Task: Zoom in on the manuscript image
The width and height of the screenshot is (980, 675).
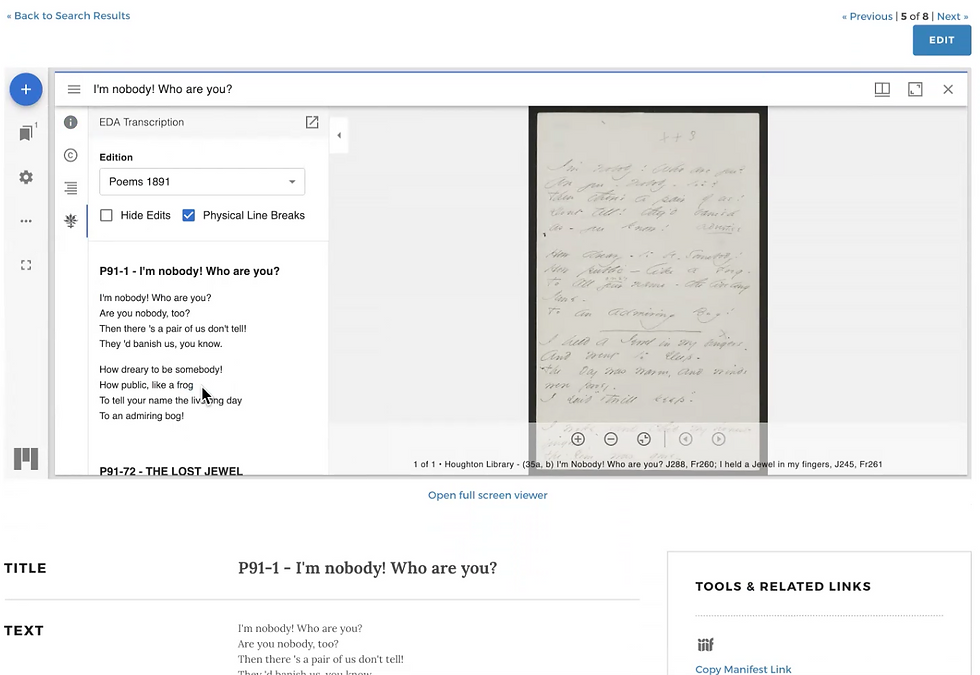Action: tap(577, 439)
